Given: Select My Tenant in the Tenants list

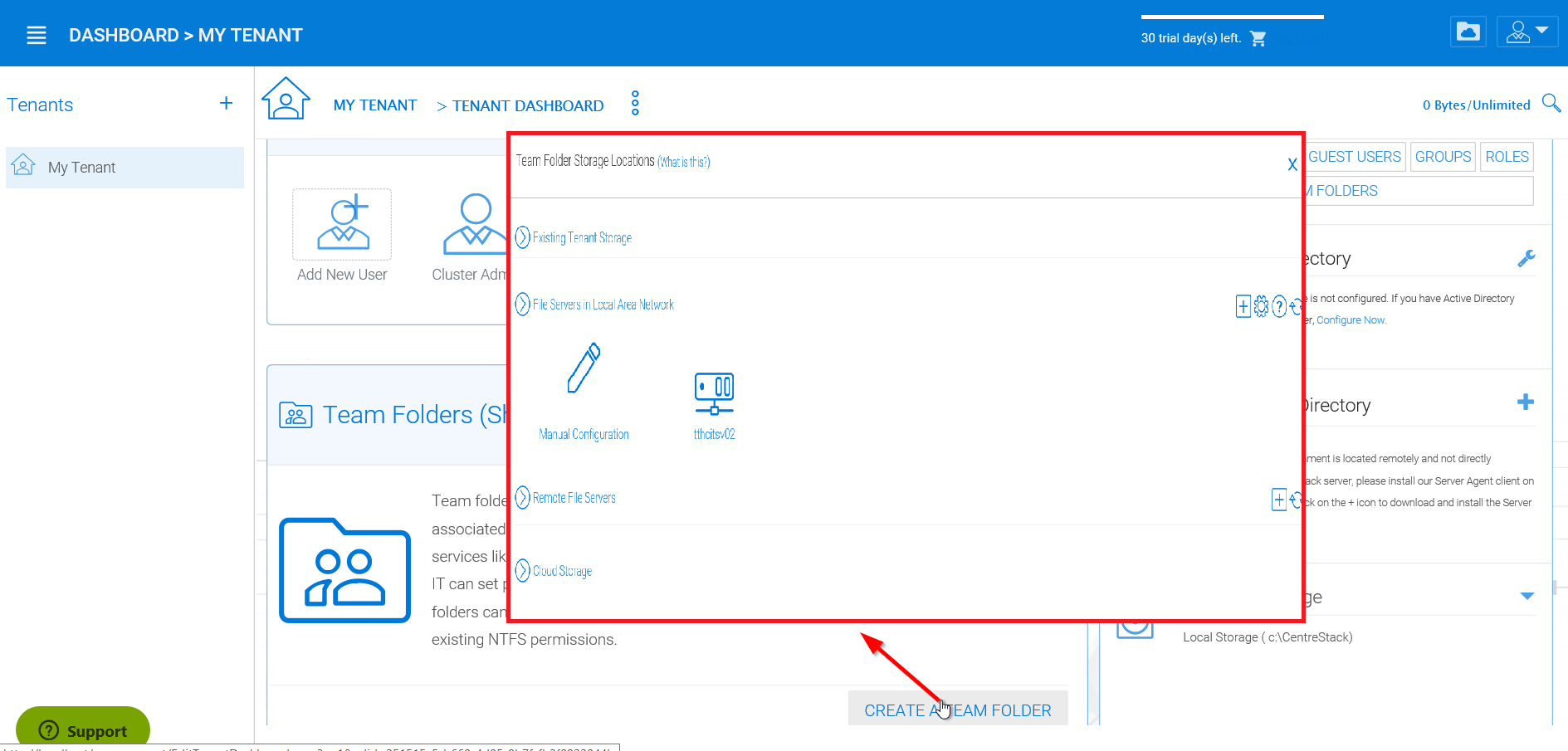Looking at the screenshot, I should (125, 168).
